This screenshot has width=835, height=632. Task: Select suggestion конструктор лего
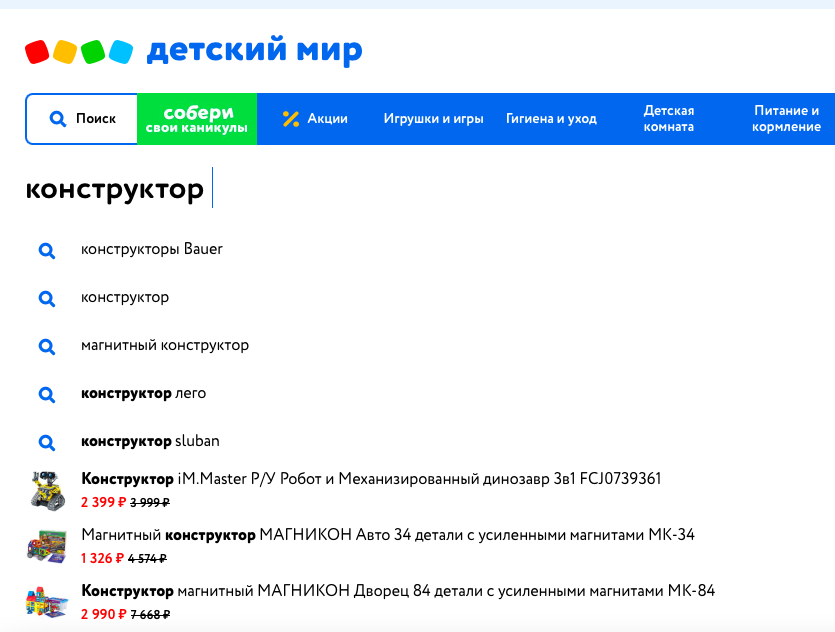tap(143, 393)
